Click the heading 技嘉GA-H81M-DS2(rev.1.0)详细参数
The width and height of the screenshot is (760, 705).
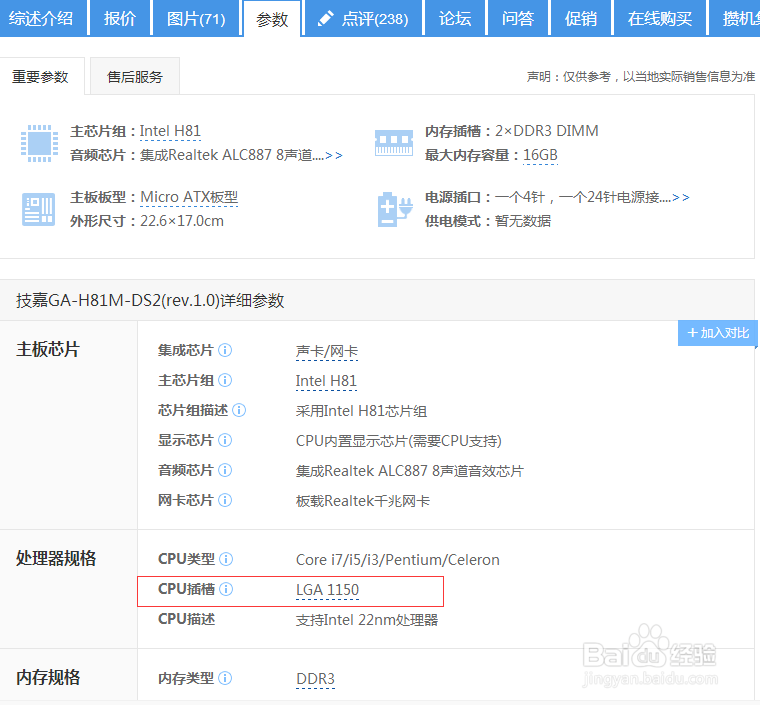click(150, 300)
